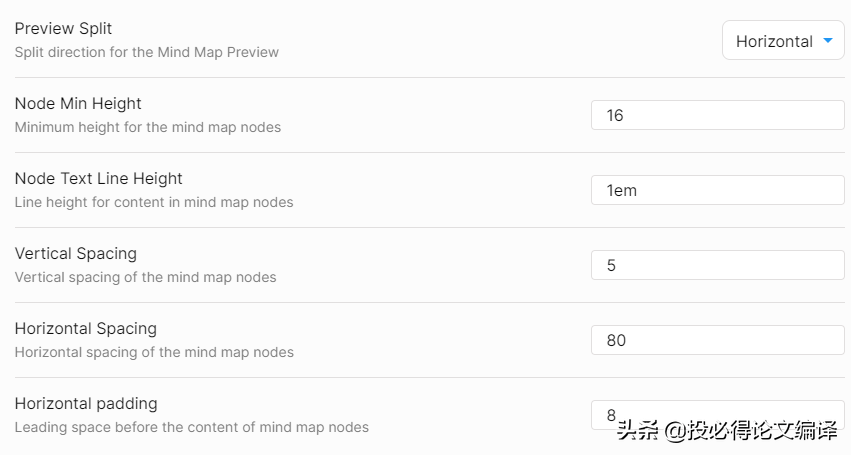Focus the Node Text Line Height field
Image resolution: width=851 pixels, height=455 pixels.
pos(717,190)
